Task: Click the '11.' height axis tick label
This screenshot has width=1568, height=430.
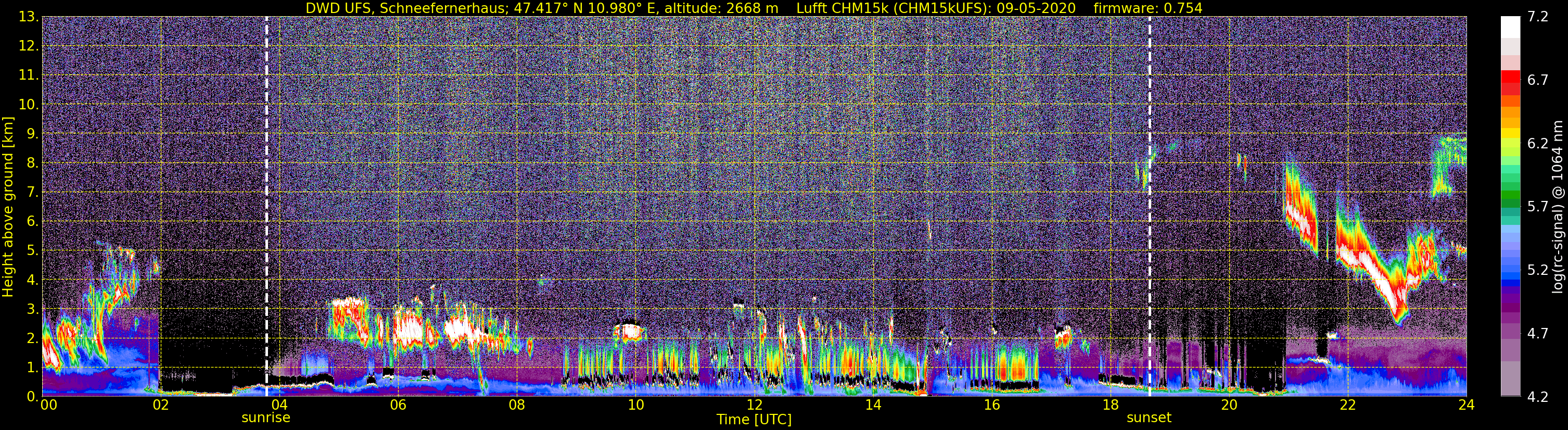Action: pyautogui.click(x=29, y=75)
